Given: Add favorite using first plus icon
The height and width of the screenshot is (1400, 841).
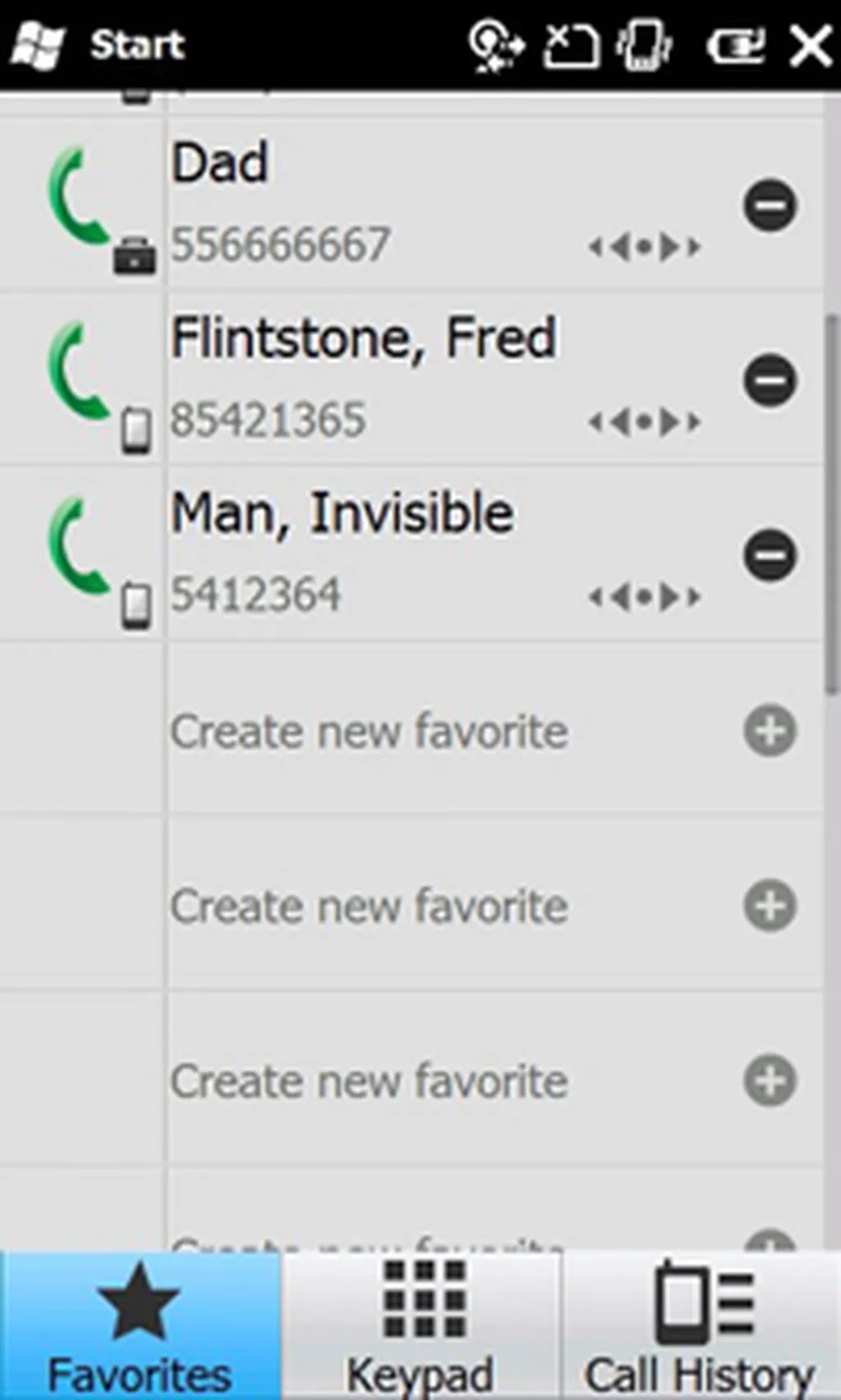Looking at the screenshot, I should [x=770, y=730].
